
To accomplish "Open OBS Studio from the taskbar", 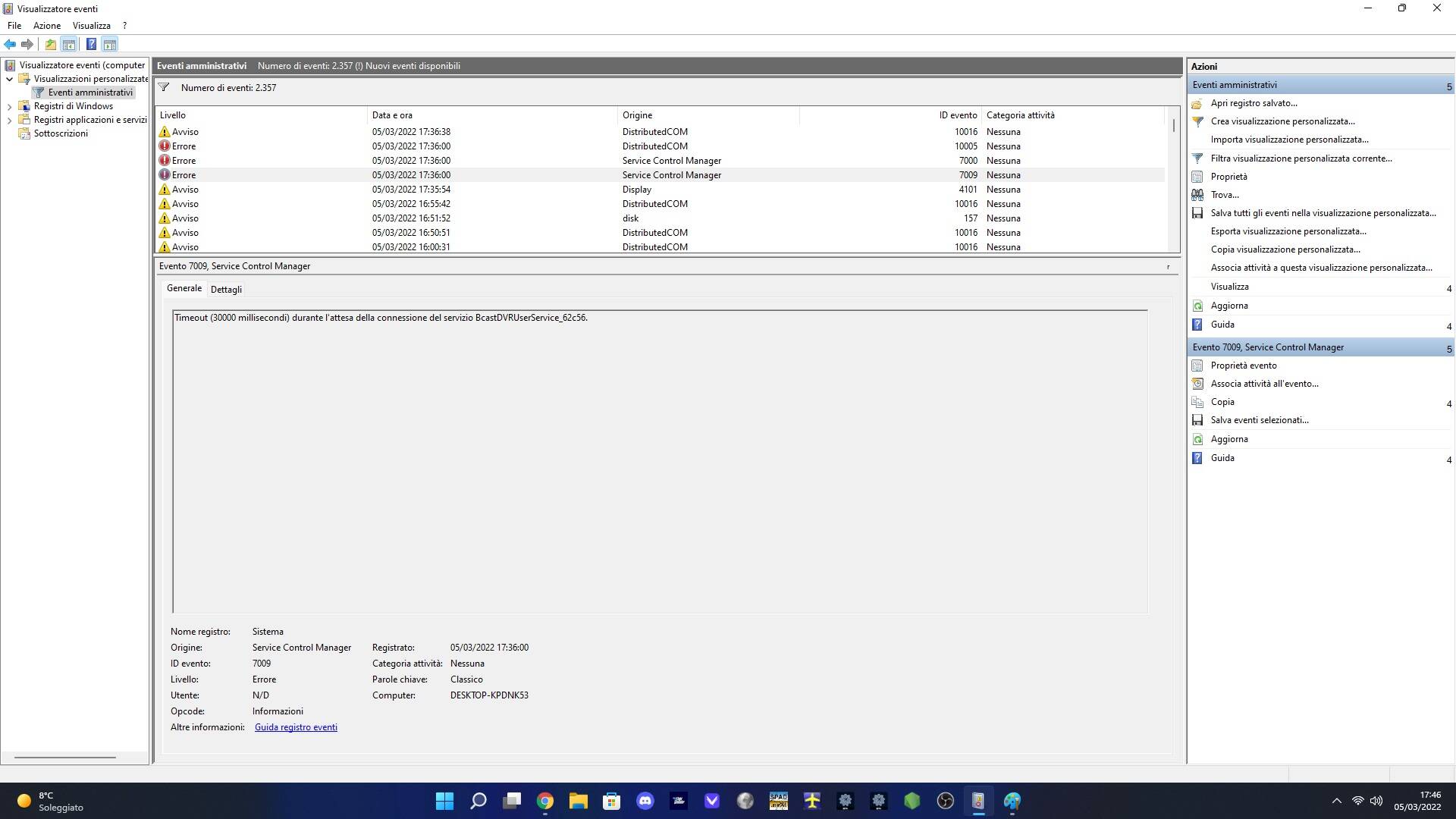I will (x=946, y=801).
